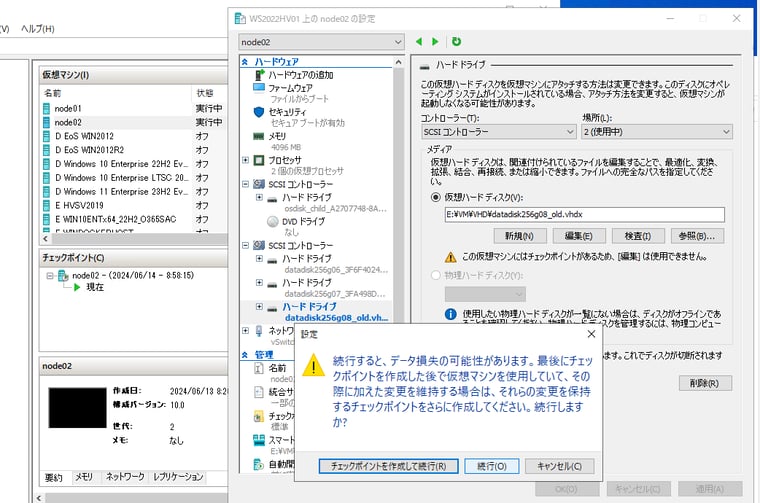Click the green 現在 play marker
The width and height of the screenshot is (760, 503).
coord(77,287)
